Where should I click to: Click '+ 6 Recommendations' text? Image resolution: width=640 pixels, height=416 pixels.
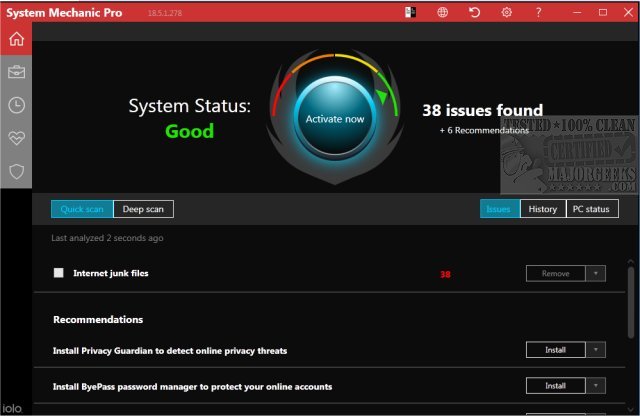pos(484,130)
